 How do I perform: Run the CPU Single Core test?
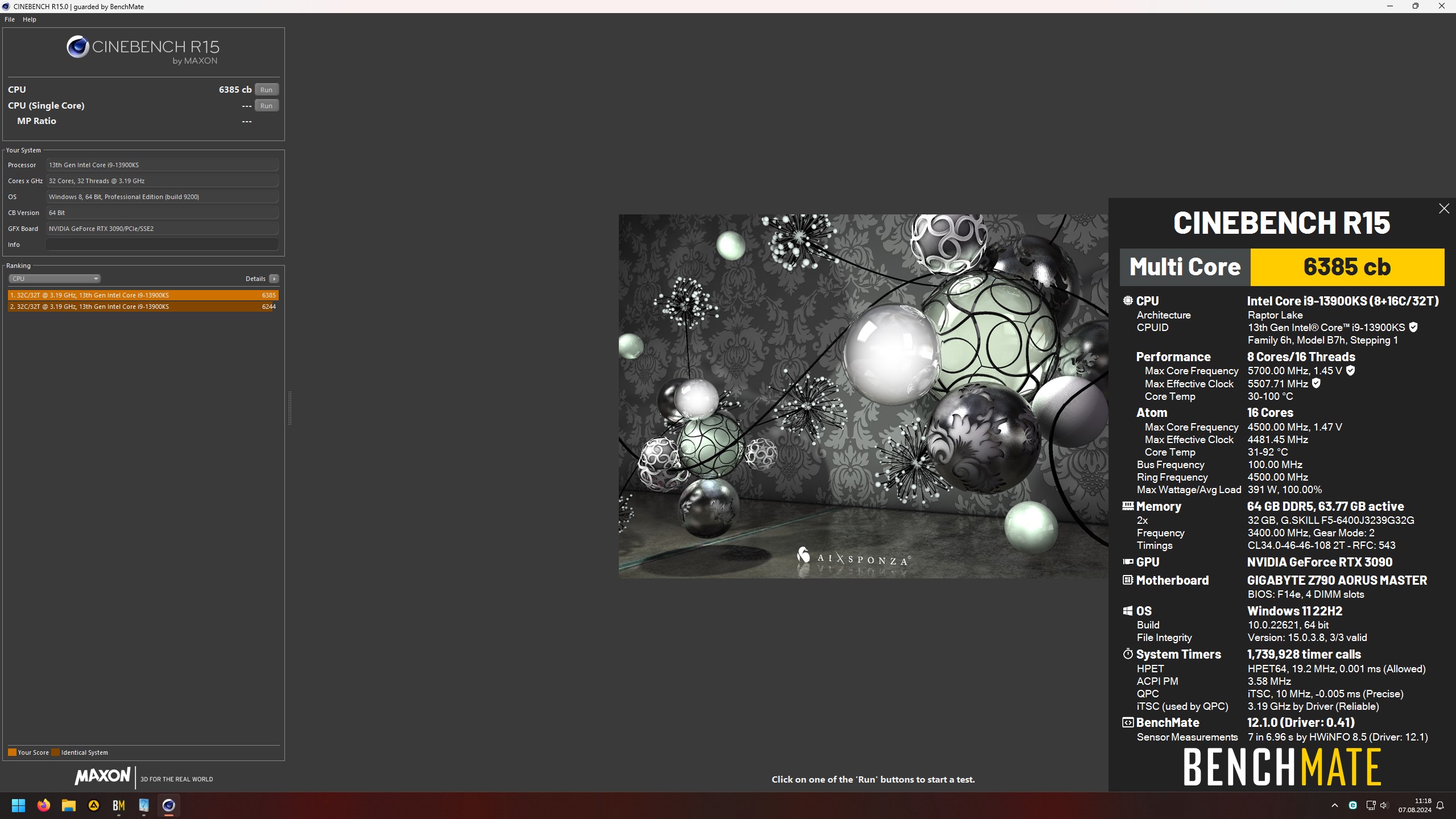tap(266, 106)
